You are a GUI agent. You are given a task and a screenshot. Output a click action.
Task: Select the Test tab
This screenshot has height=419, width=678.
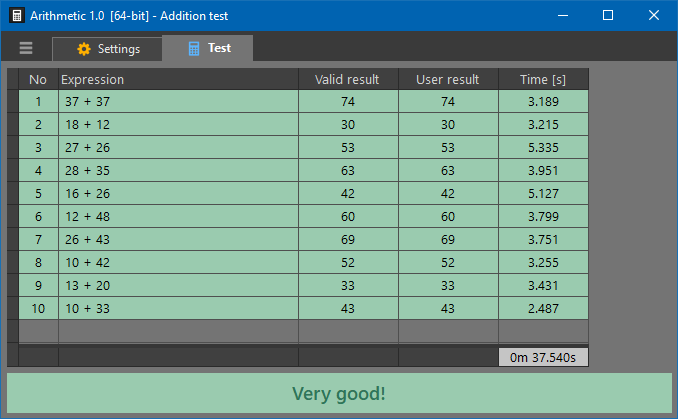click(208, 48)
